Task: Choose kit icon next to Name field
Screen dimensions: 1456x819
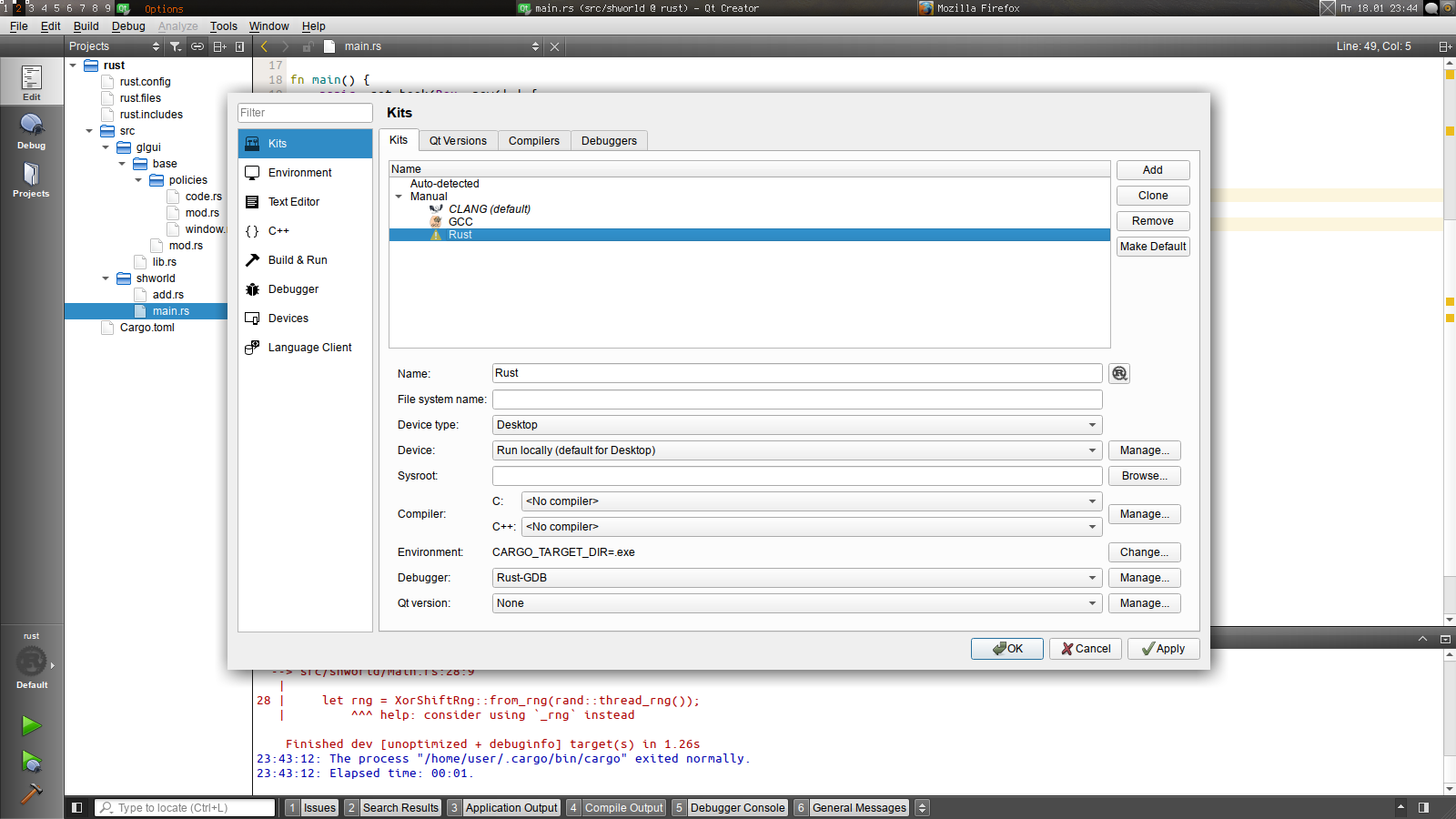Action: coord(1119,373)
